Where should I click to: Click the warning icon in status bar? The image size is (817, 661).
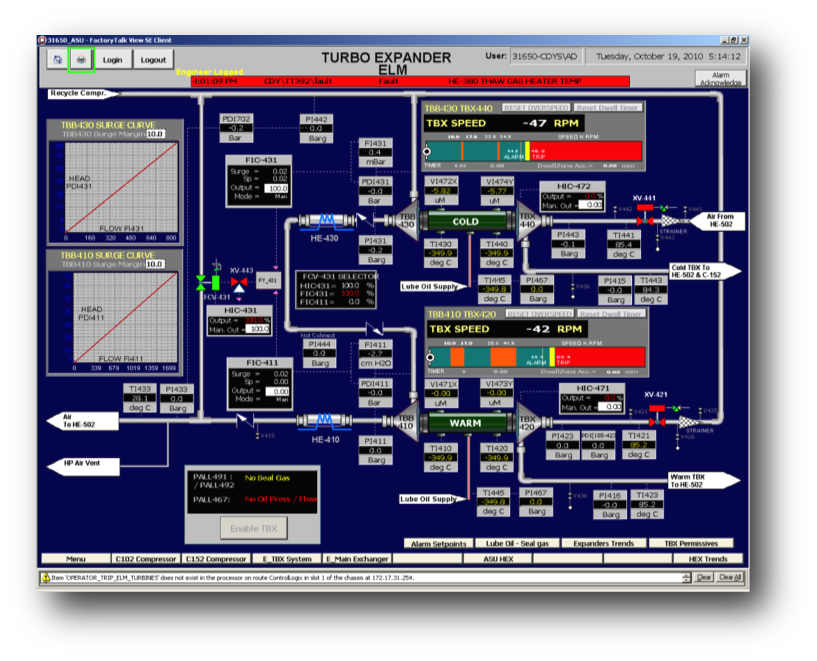click(x=45, y=577)
